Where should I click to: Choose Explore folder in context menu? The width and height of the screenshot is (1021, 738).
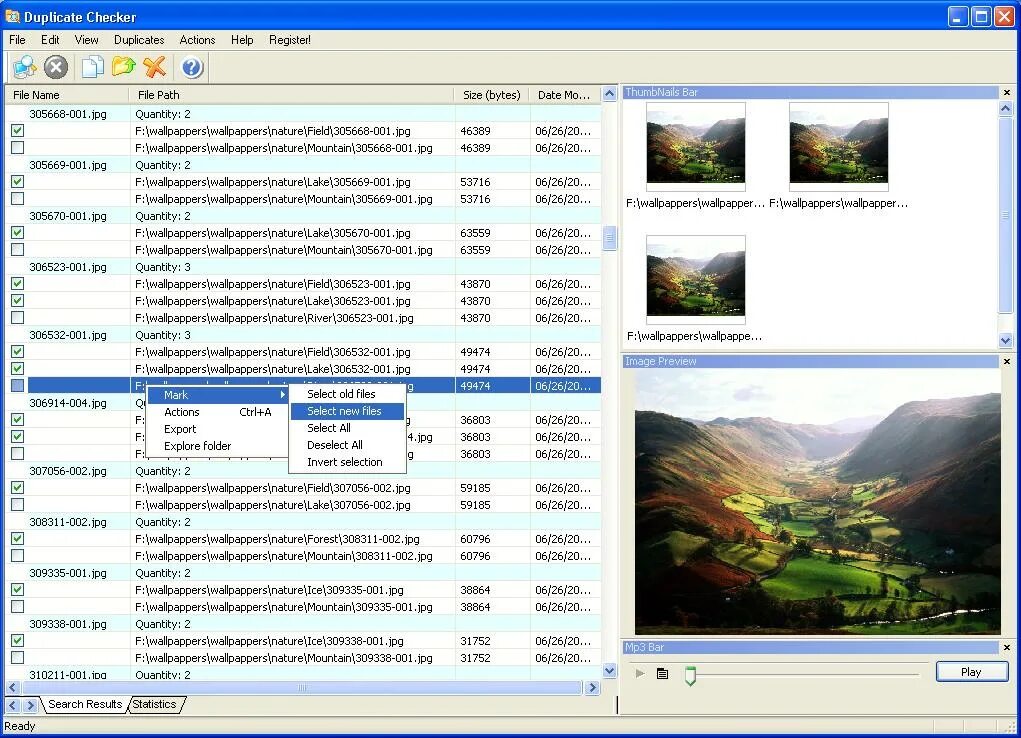click(x=217, y=446)
